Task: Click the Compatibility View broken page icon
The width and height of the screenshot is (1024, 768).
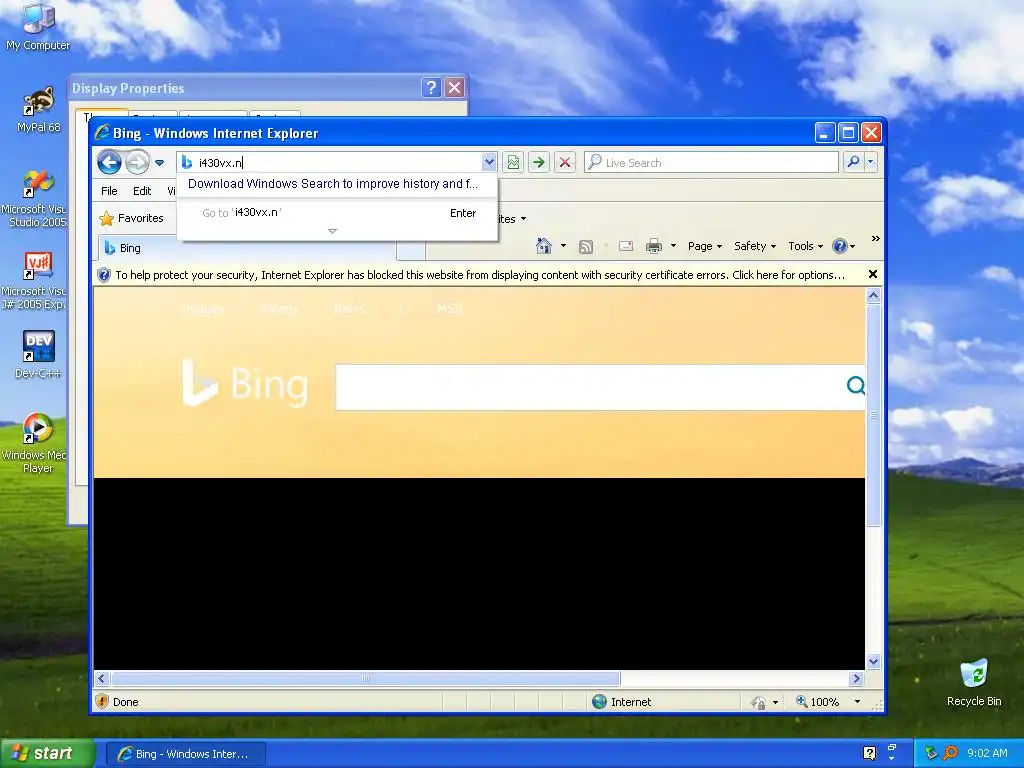Action: pyautogui.click(x=513, y=162)
